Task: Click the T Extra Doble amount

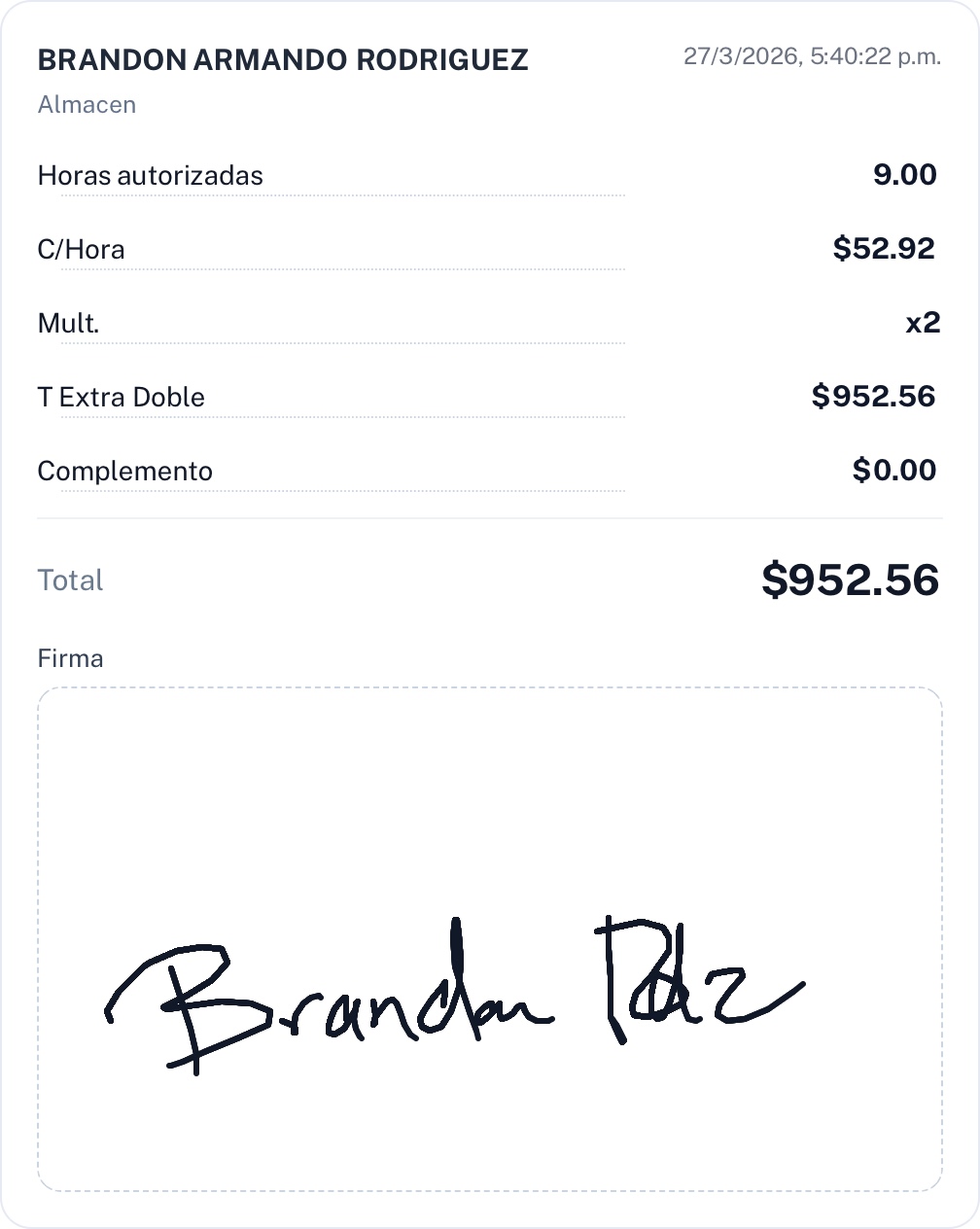Action: (873, 397)
